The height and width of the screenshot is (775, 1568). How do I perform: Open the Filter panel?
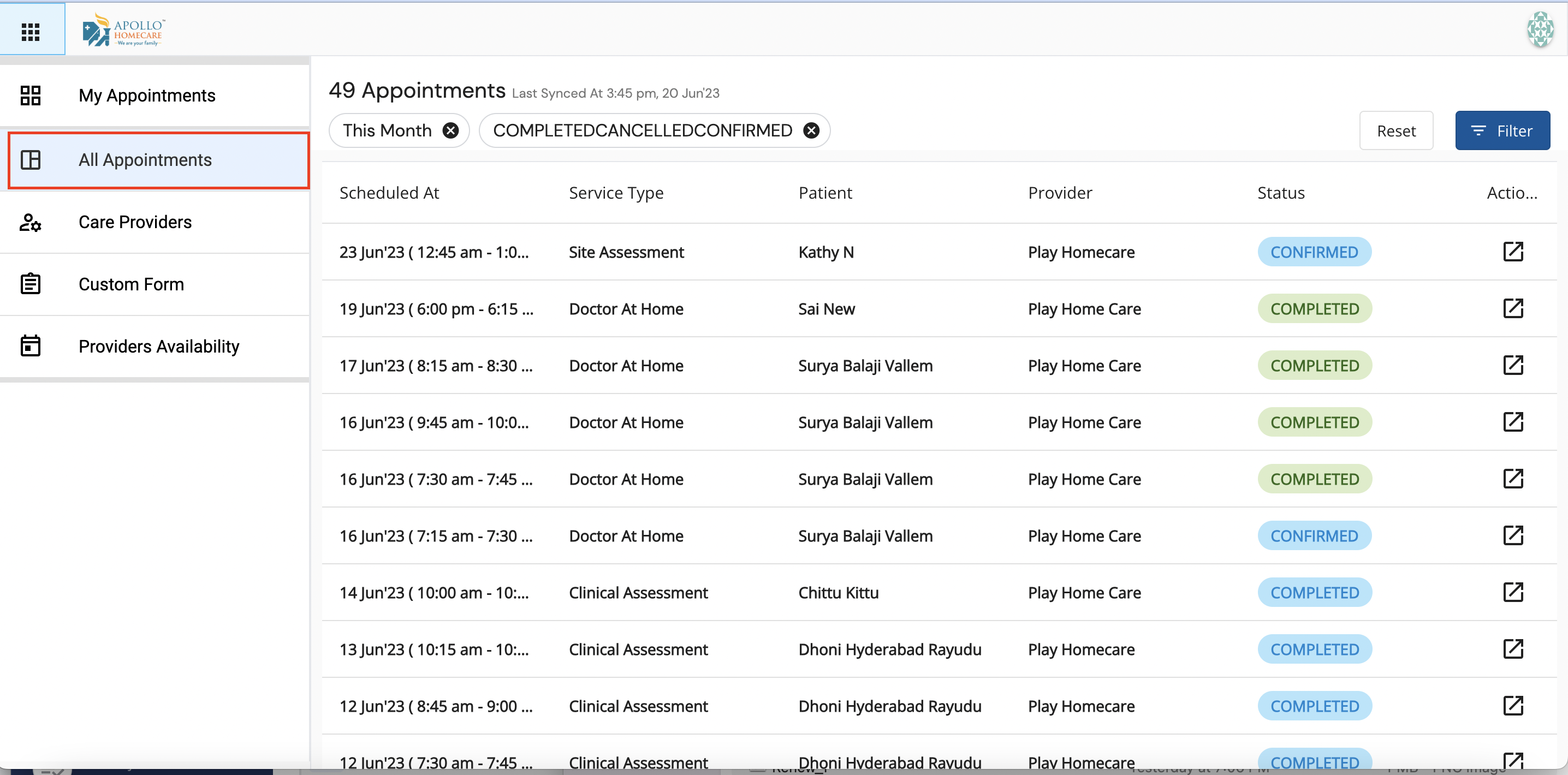click(1502, 130)
